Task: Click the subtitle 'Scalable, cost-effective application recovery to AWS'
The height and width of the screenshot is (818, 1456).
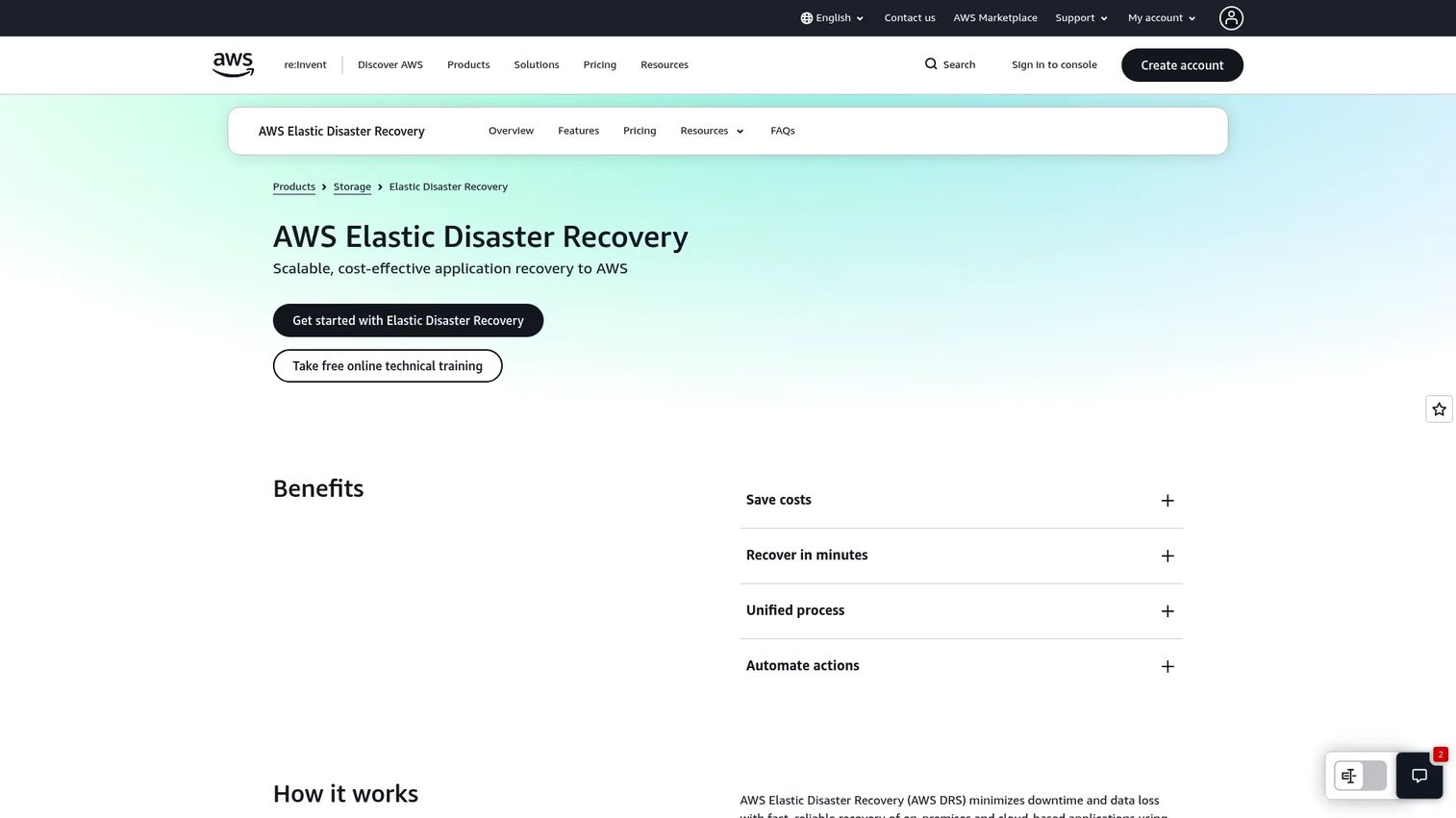Action: tap(450, 268)
